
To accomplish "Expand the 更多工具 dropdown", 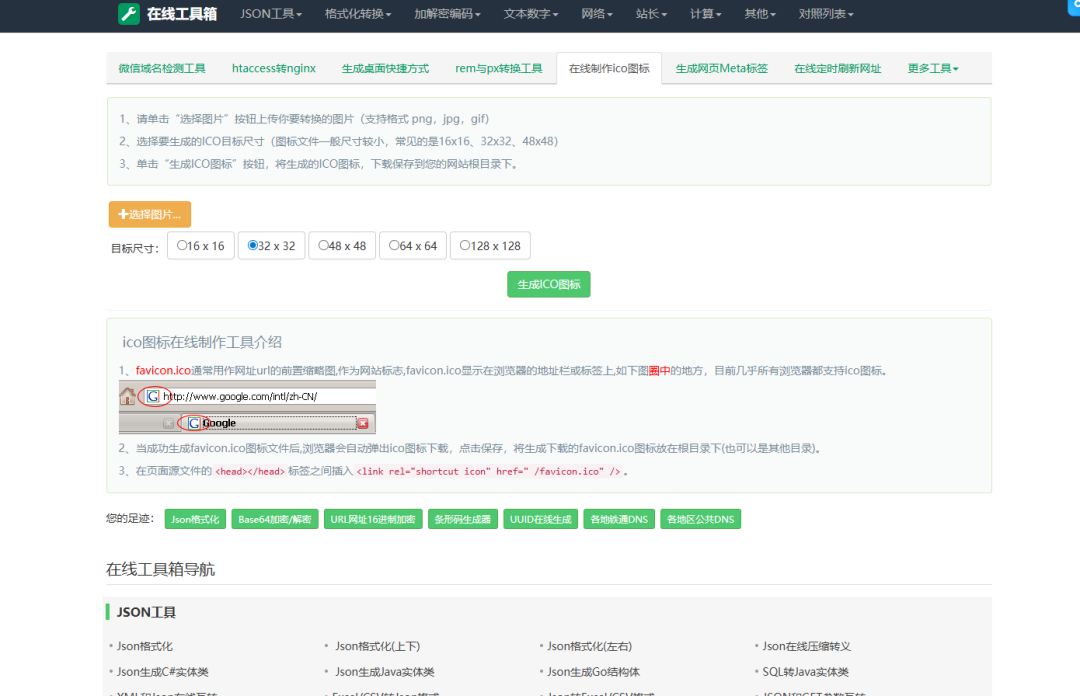I will [931, 68].
